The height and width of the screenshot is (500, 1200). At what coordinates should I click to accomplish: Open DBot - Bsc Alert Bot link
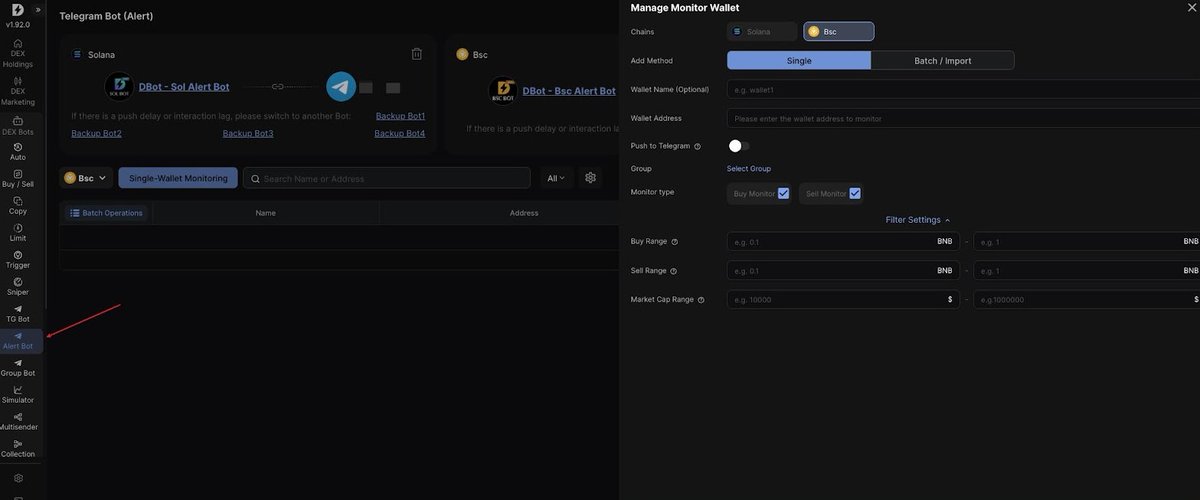(x=569, y=91)
